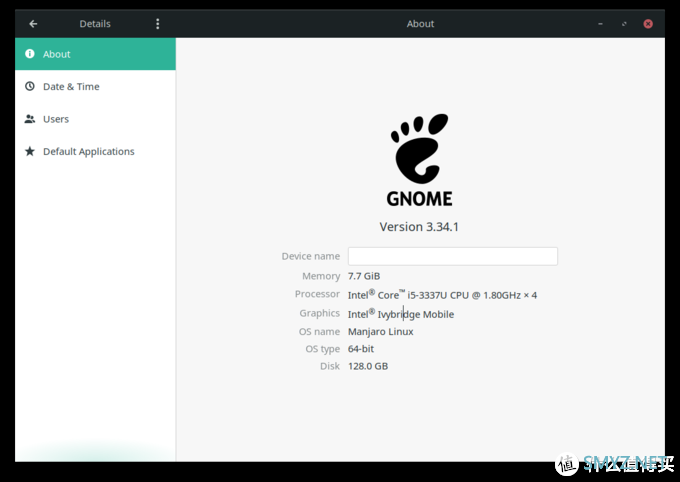Click the Memory label
Viewport: 680px width, 482px height.
321,276
